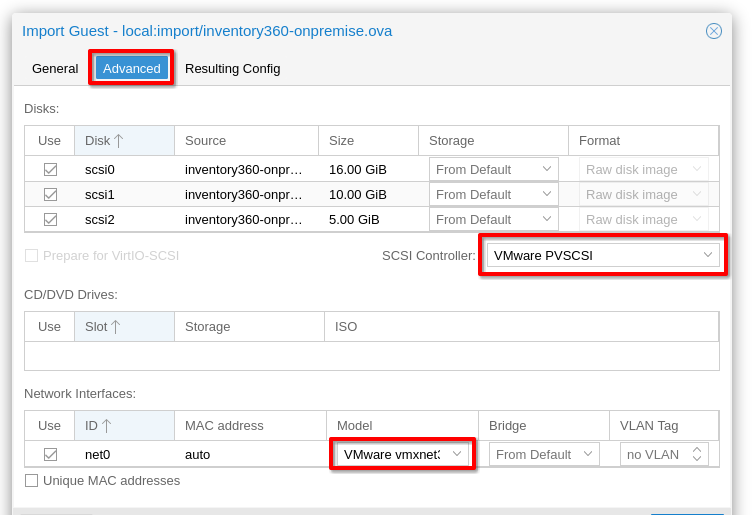The width and height of the screenshot is (752, 515).
Task: Toggle the Use checkbox for scsi1
Action: 50,195
